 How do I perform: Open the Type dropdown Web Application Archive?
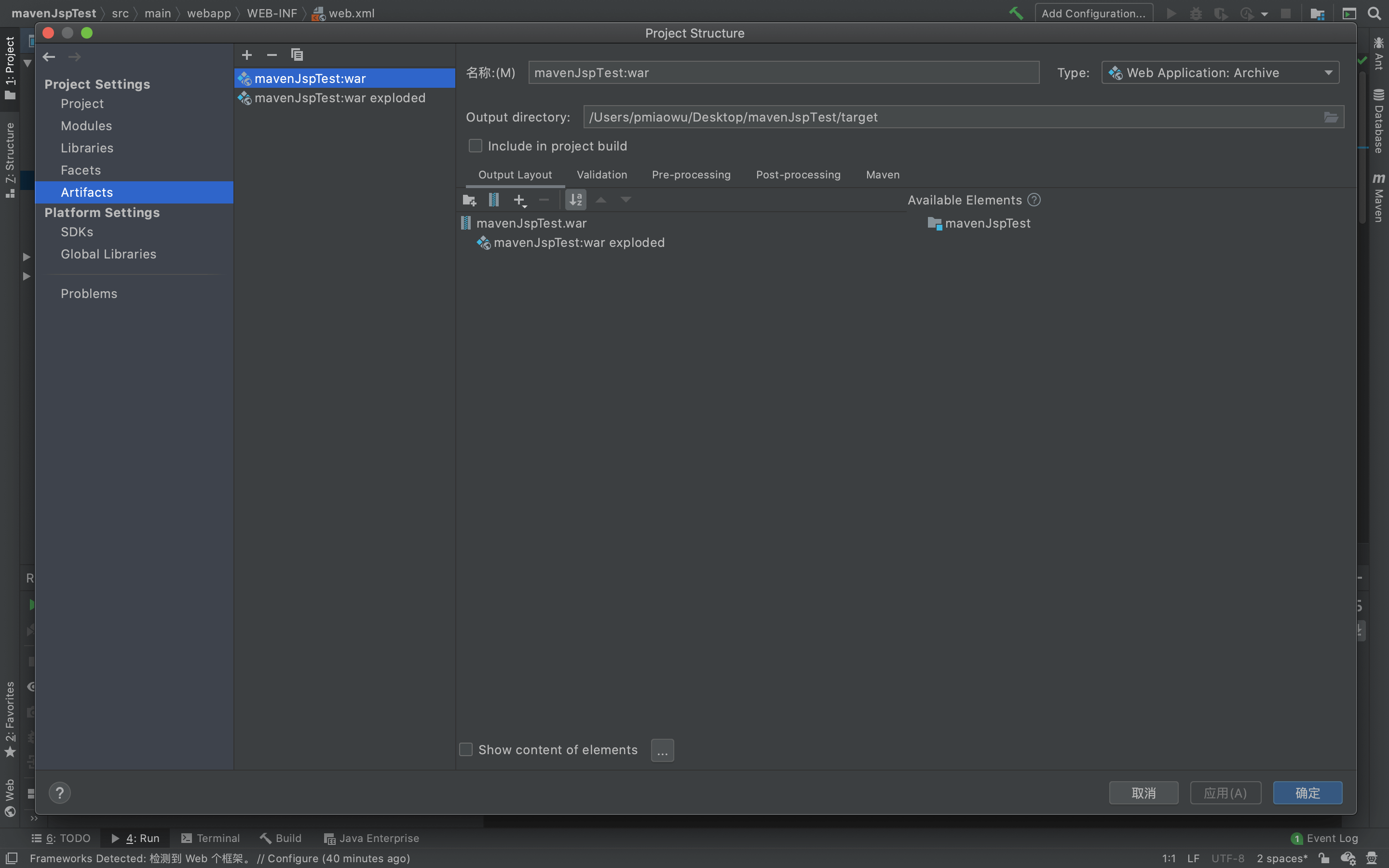coord(1220,73)
